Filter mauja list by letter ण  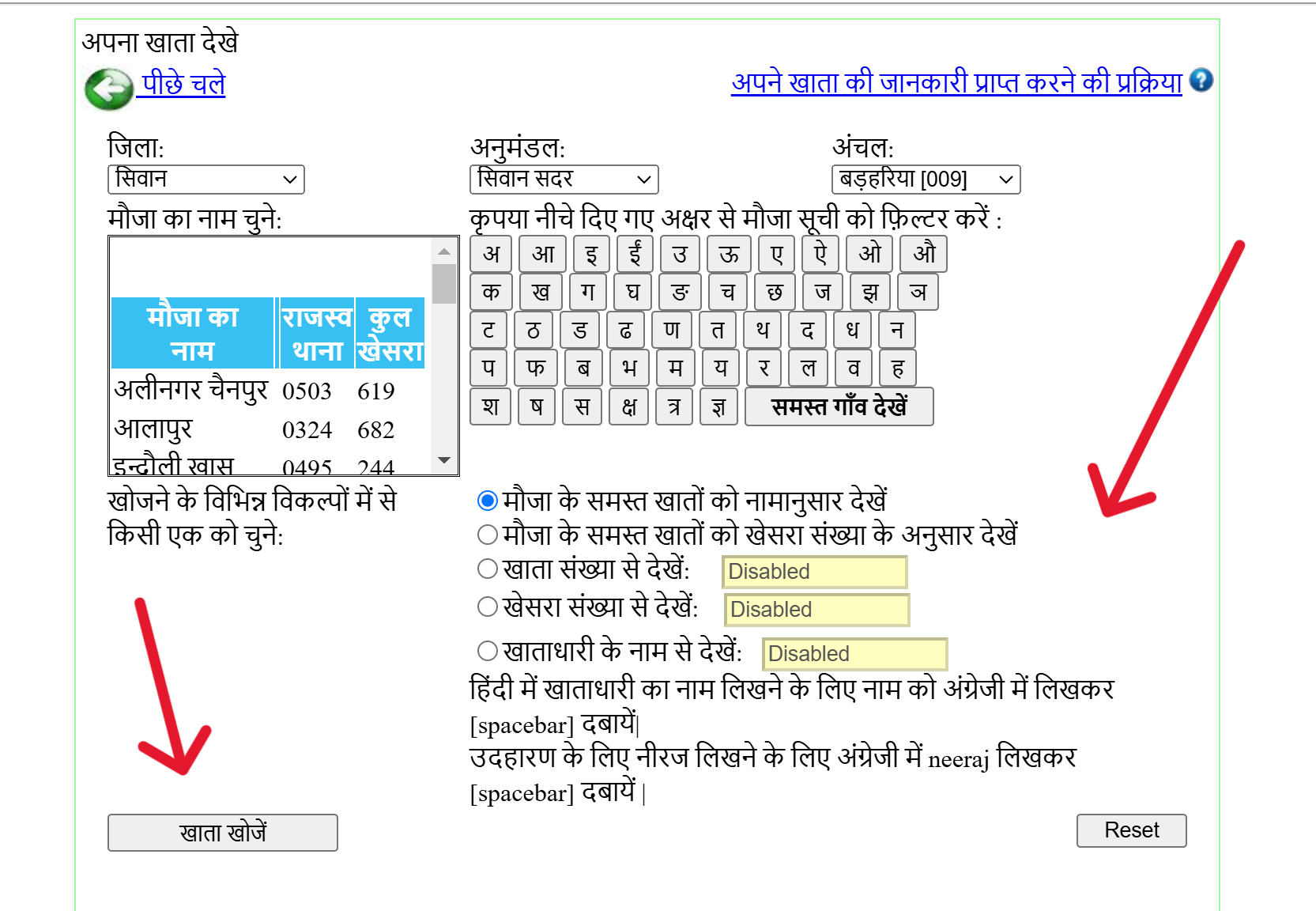click(672, 330)
